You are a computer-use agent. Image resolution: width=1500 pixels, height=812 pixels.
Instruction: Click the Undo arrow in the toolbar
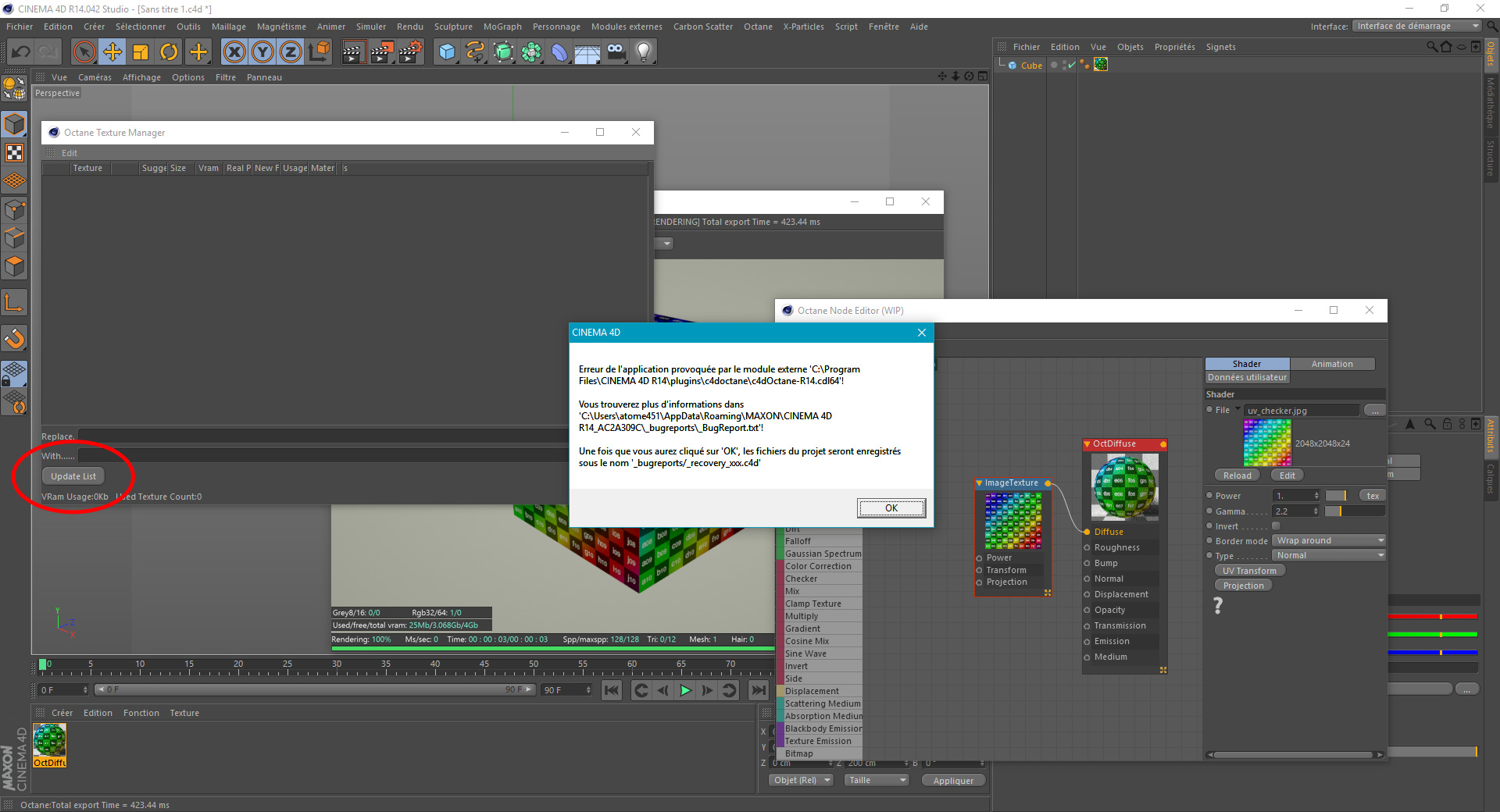(x=21, y=52)
